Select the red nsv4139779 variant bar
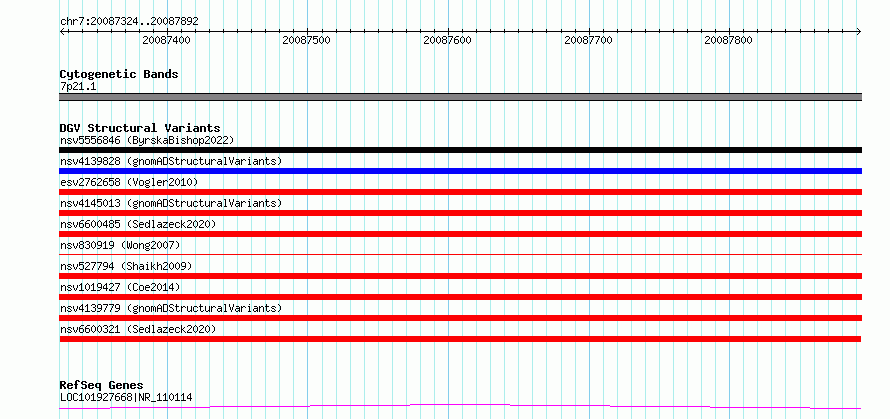 [x=460, y=318]
